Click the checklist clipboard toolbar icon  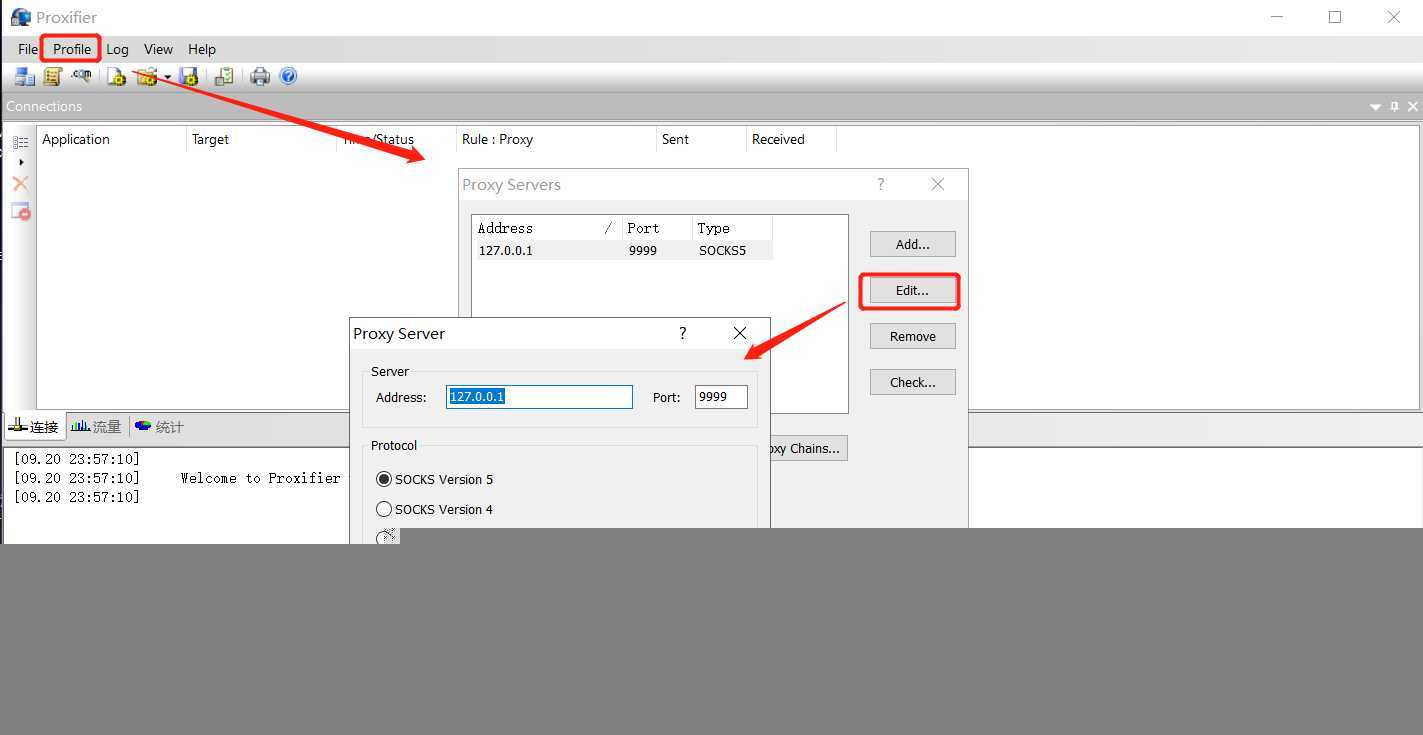tap(224, 77)
